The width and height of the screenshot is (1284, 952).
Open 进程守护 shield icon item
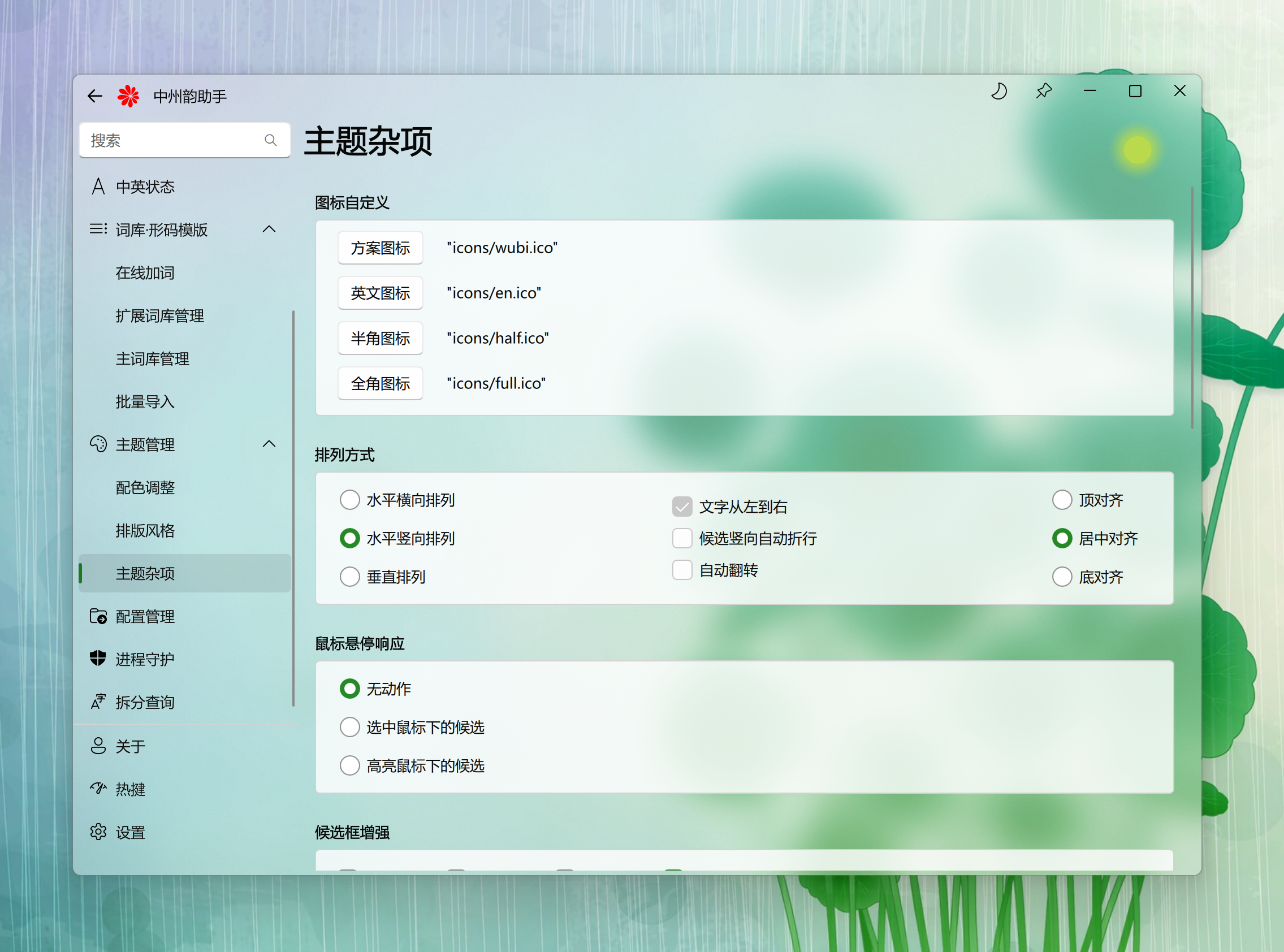click(144, 659)
